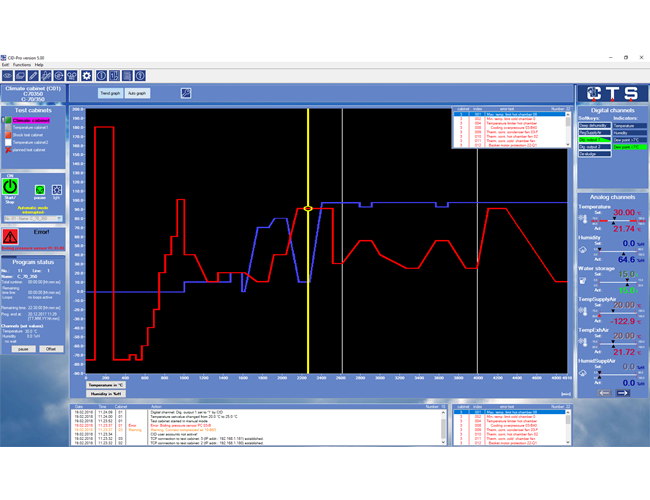Click the graph options icon beside Auto graph
This screenshot has height=500, width=650.
point(185,93)
